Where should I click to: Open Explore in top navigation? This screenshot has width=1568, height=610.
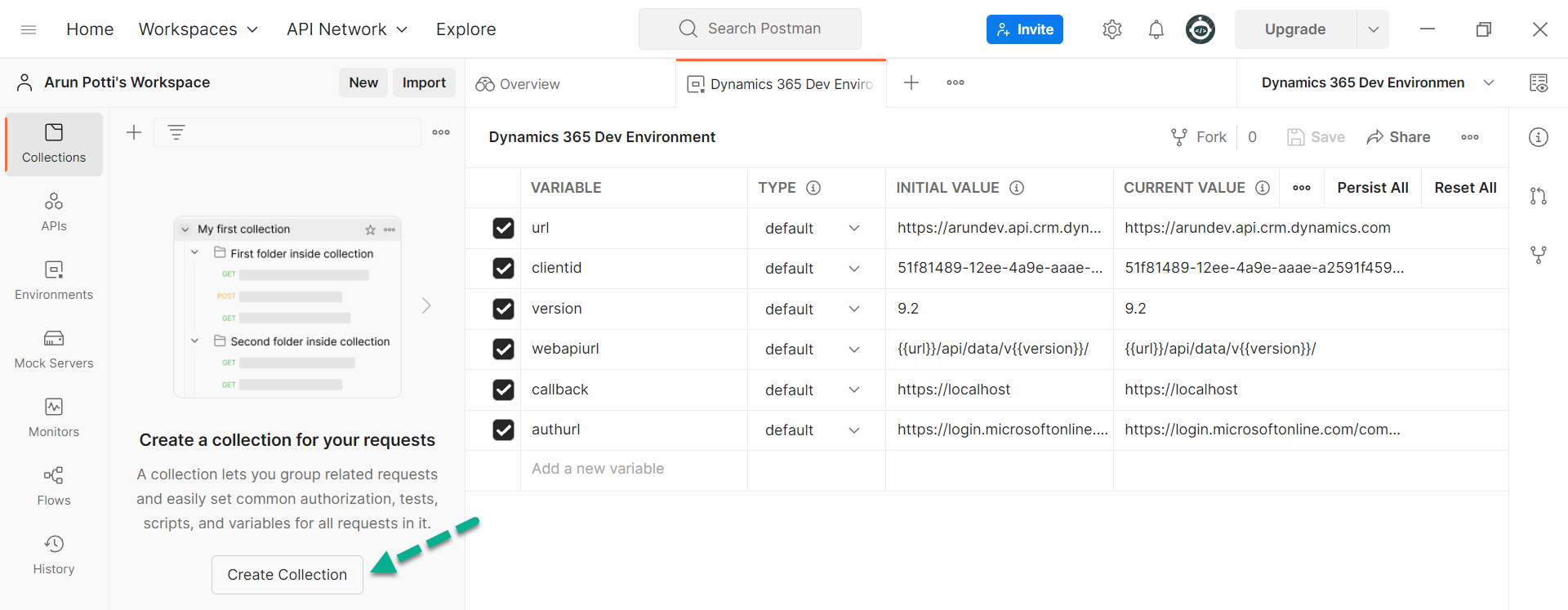click(x=465, y=29)
